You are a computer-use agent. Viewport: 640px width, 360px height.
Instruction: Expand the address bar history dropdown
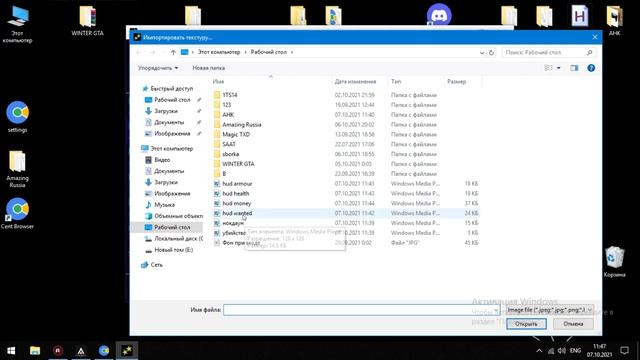click(482, 52)
